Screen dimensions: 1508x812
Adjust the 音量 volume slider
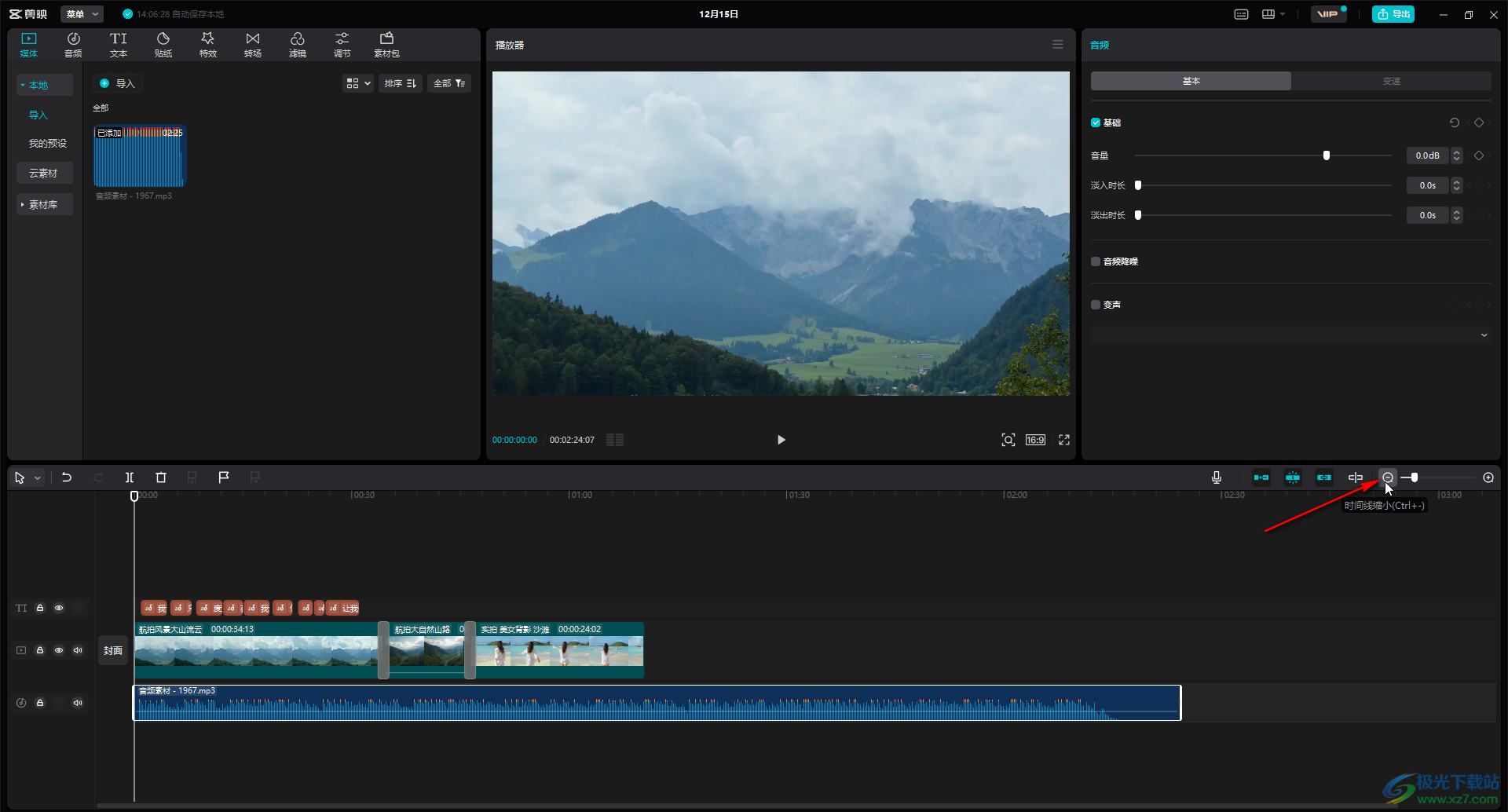click(1327, 155)
